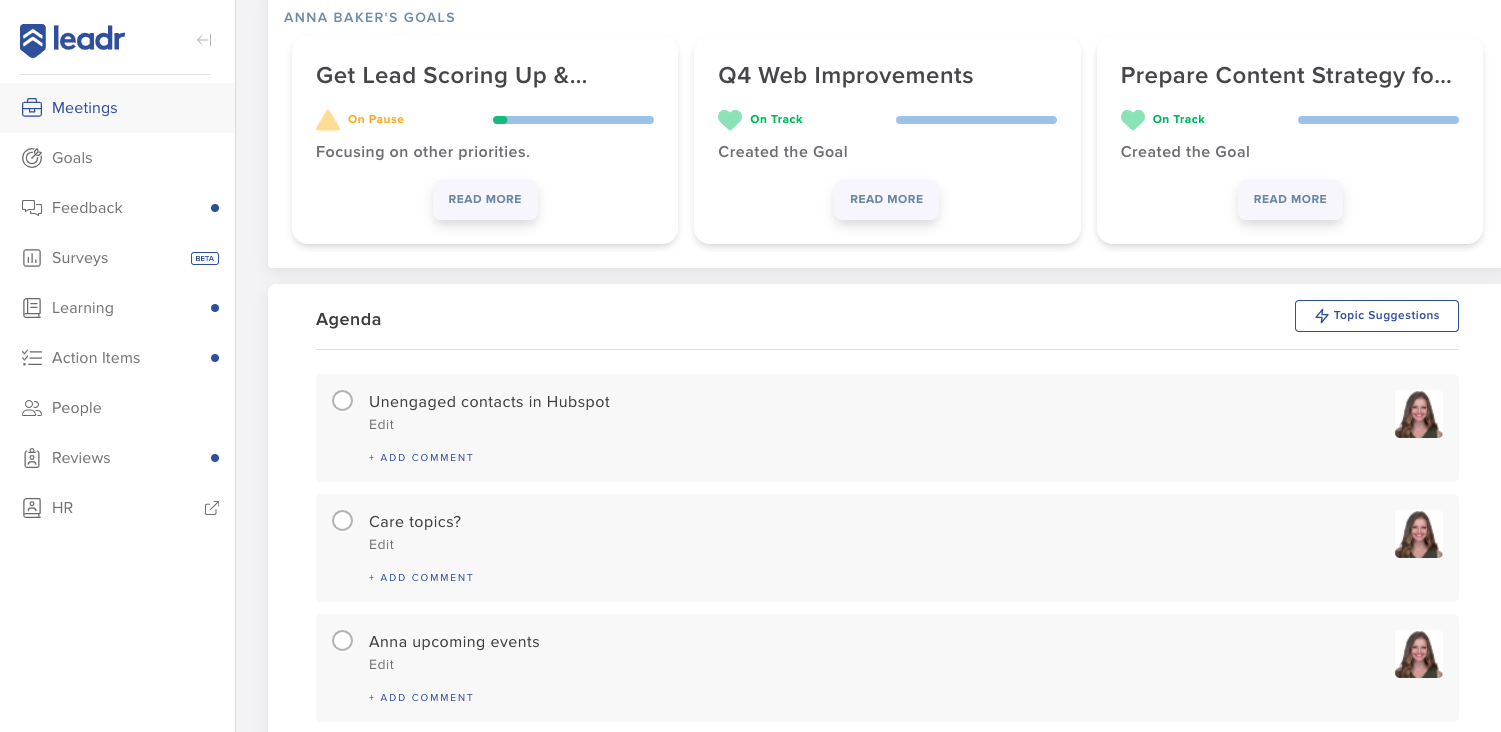This screenshot has width=1501, height=732.
Task: Click the Surveys chart icon
Action: (32, 258)
